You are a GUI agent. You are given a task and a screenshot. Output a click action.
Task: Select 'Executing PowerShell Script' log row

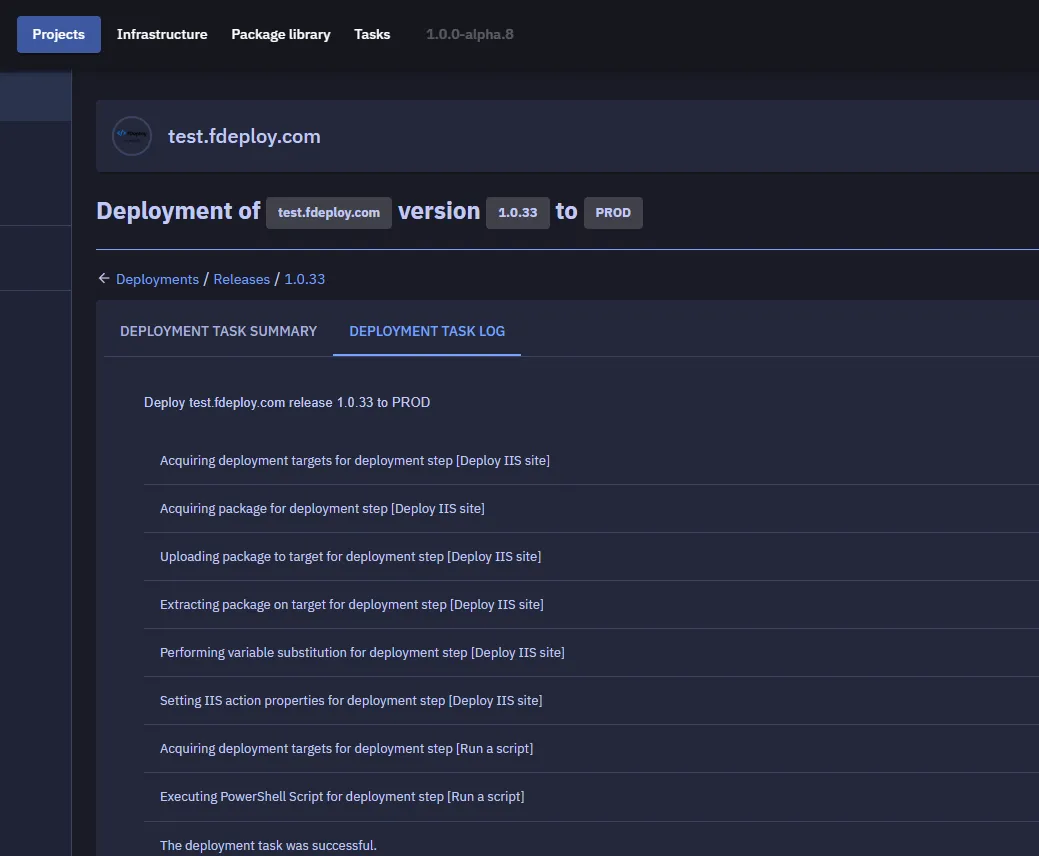pyautogui.click(x=591, y=797)
